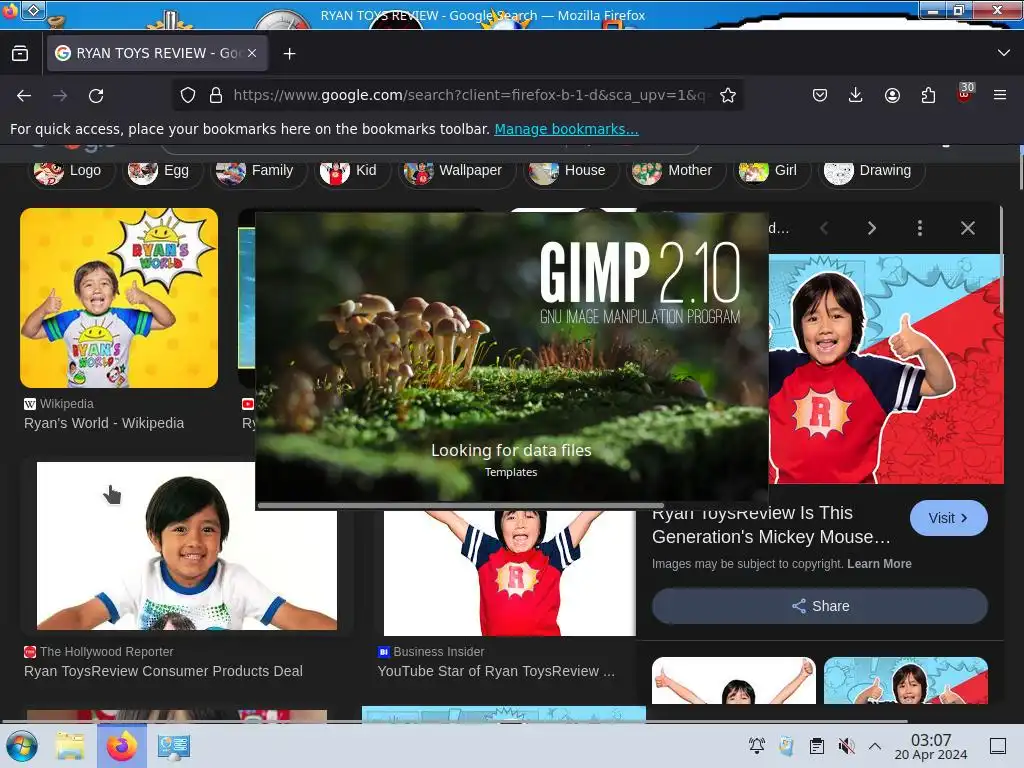Image resolution: width=1024 pixels, height=768 pixels.
Task: Expand hidden system tray icons arrow
Action: pyautogui.click(x=875, y=746)
